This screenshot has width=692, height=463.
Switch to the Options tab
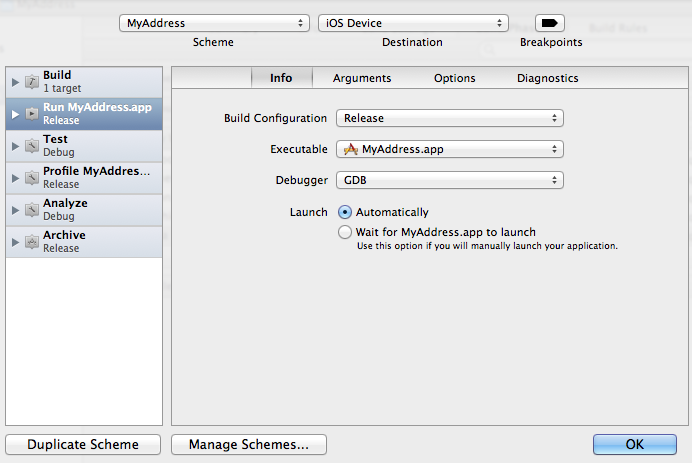click(455, 78)
